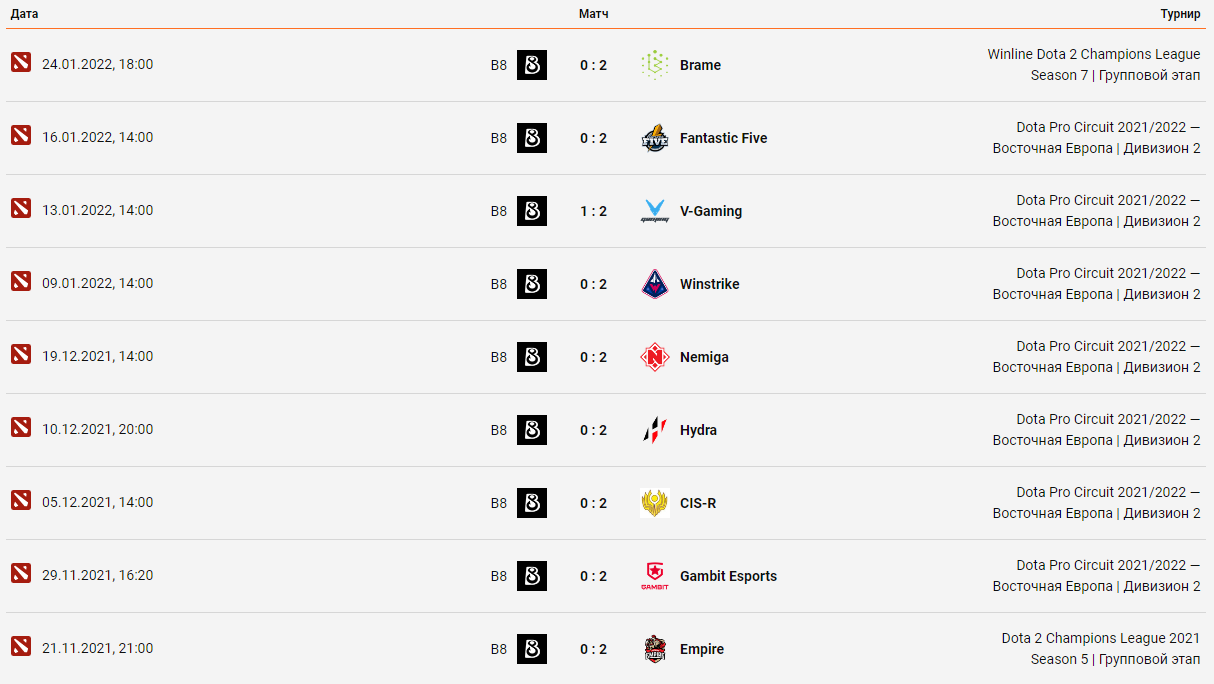Click the Brame team logo icon

click(655, 65)
